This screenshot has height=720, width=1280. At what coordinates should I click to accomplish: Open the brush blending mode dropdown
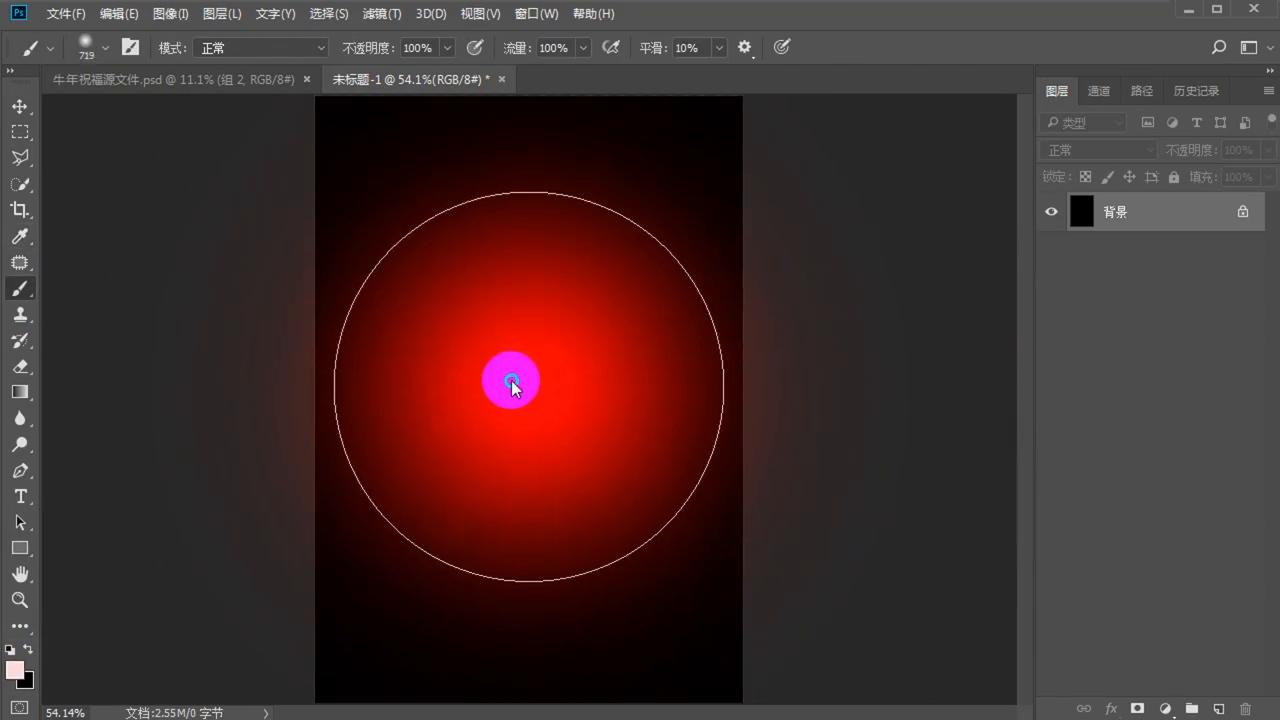[x=260, y=47]
